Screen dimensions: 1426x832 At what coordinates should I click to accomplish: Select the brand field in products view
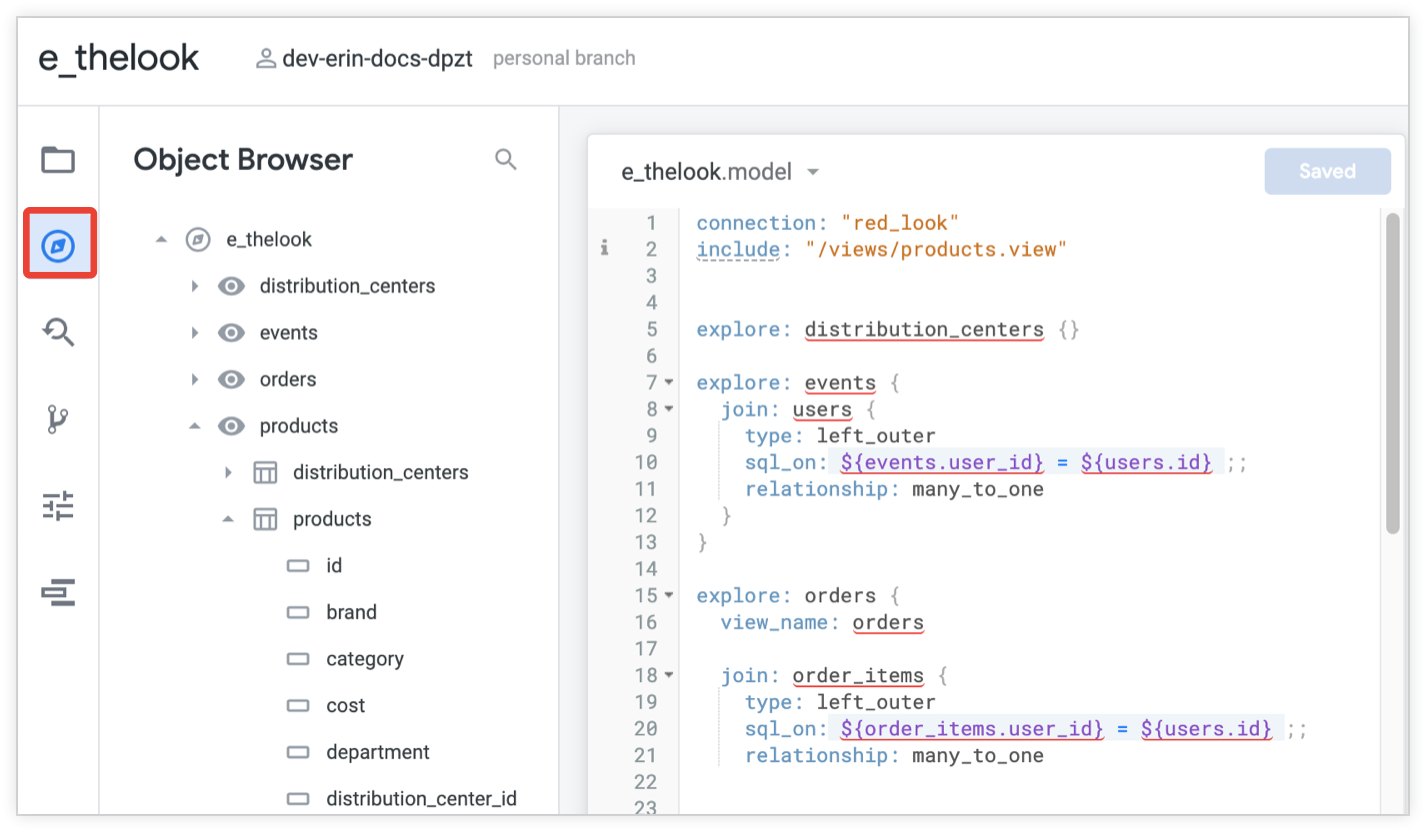(351, 612)
